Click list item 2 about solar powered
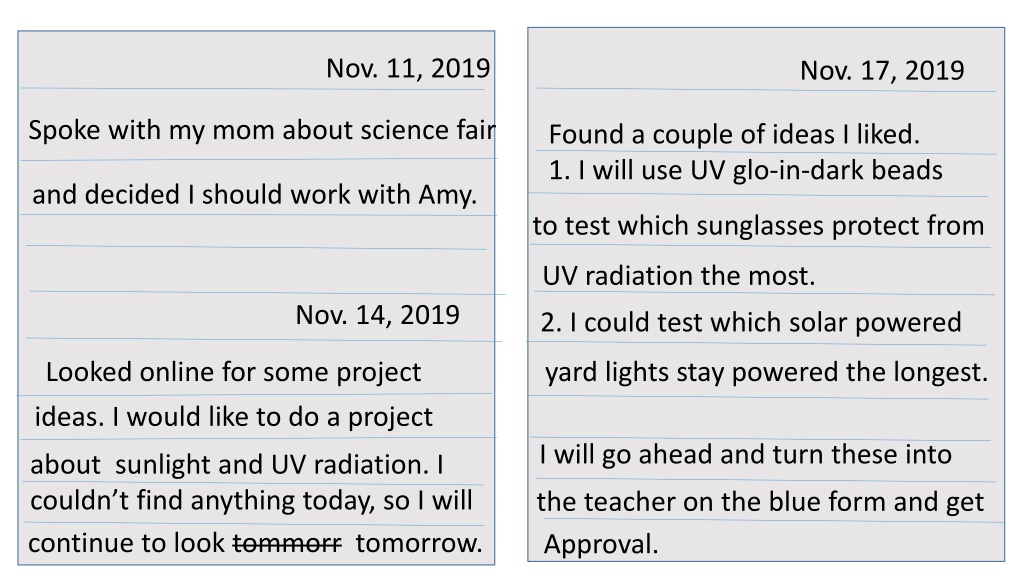This screenshot has width=1024, height=576. click(751, 323)
